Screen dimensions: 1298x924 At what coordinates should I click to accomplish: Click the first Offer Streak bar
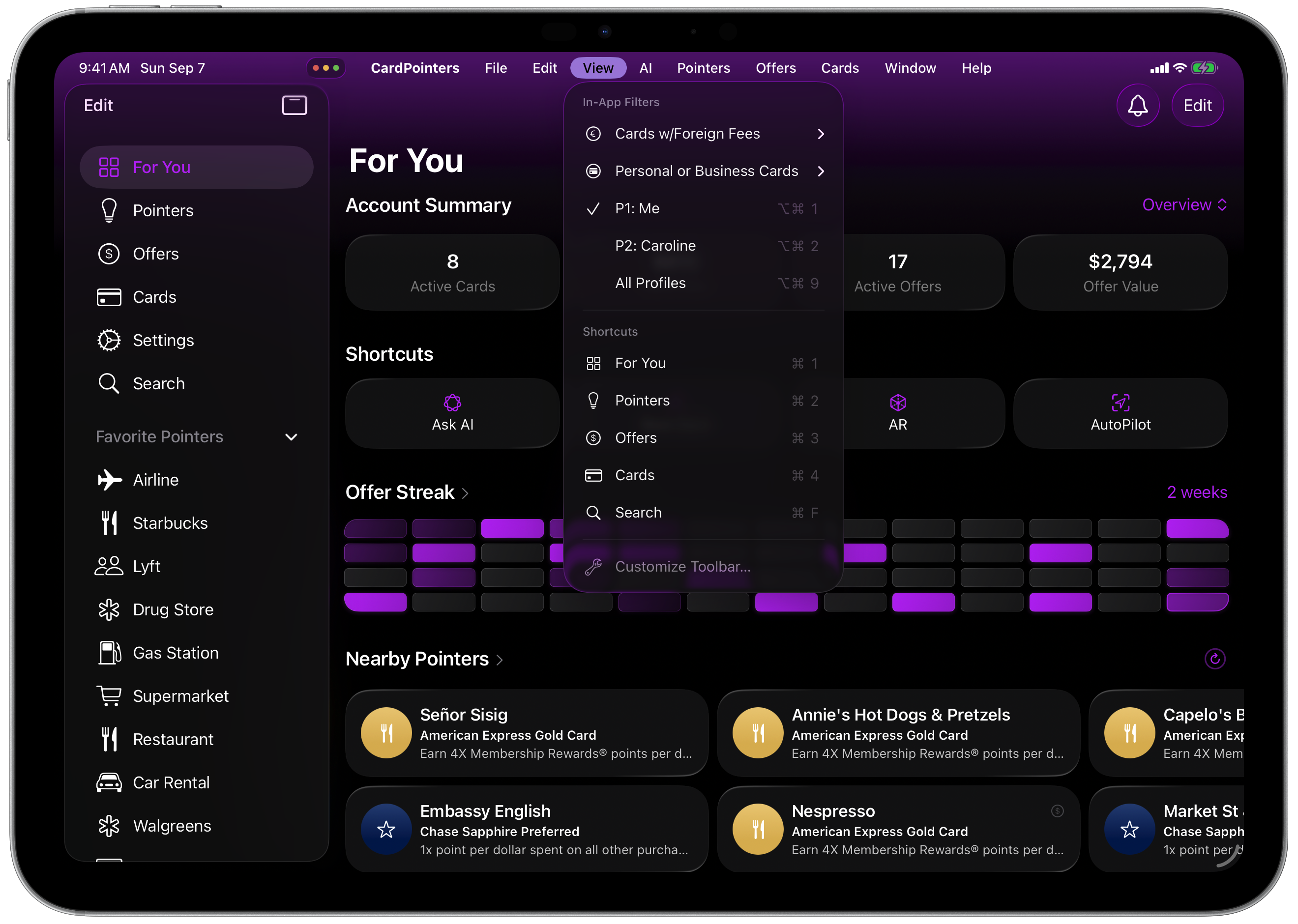pos(375,528)
